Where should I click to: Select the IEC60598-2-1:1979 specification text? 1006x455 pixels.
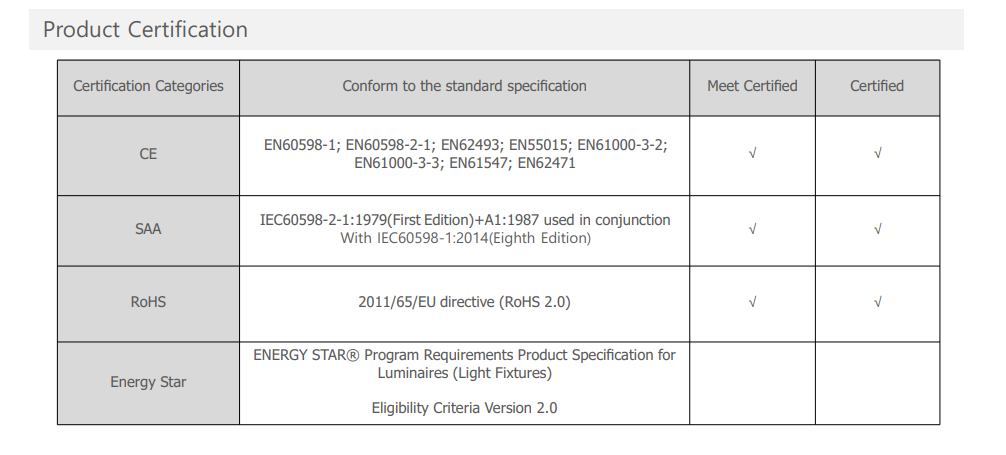point(465,229)
